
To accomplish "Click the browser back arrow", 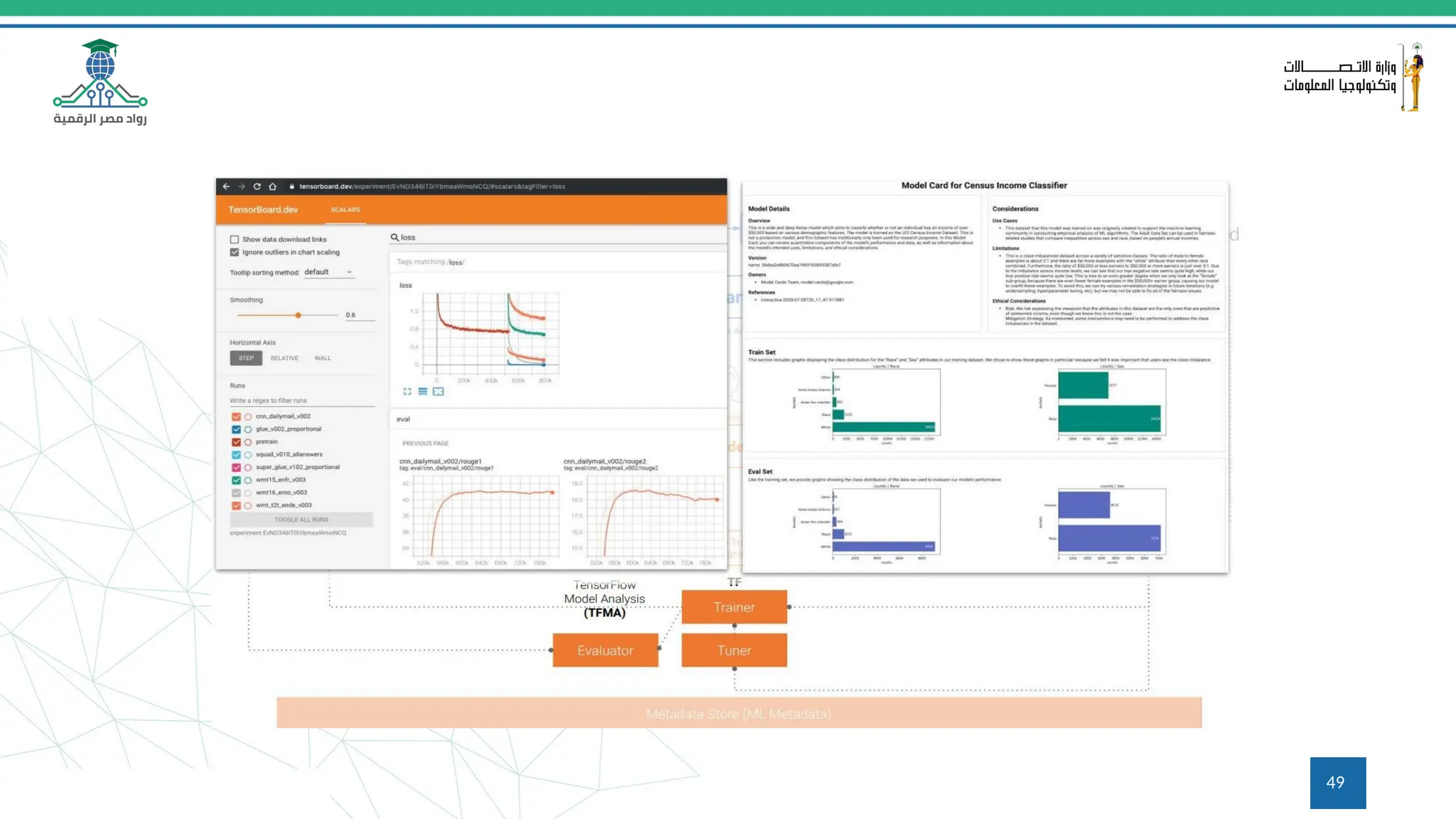I will 226,186.
